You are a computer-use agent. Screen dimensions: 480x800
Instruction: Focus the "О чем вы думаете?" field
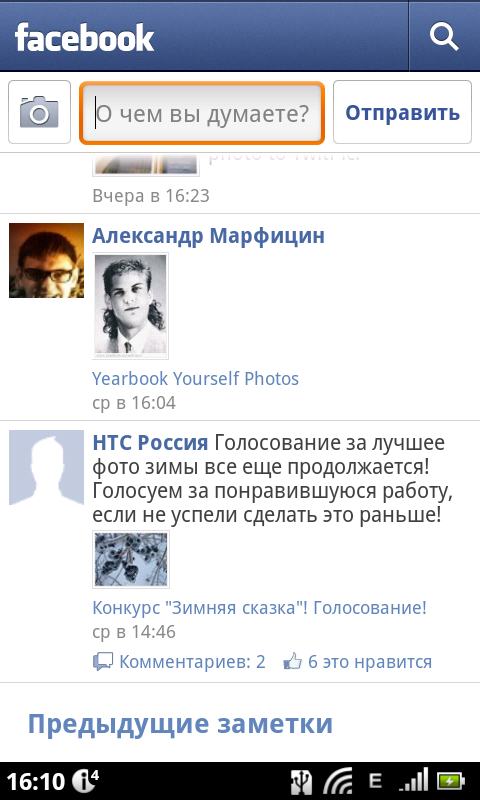pos(202,113)
